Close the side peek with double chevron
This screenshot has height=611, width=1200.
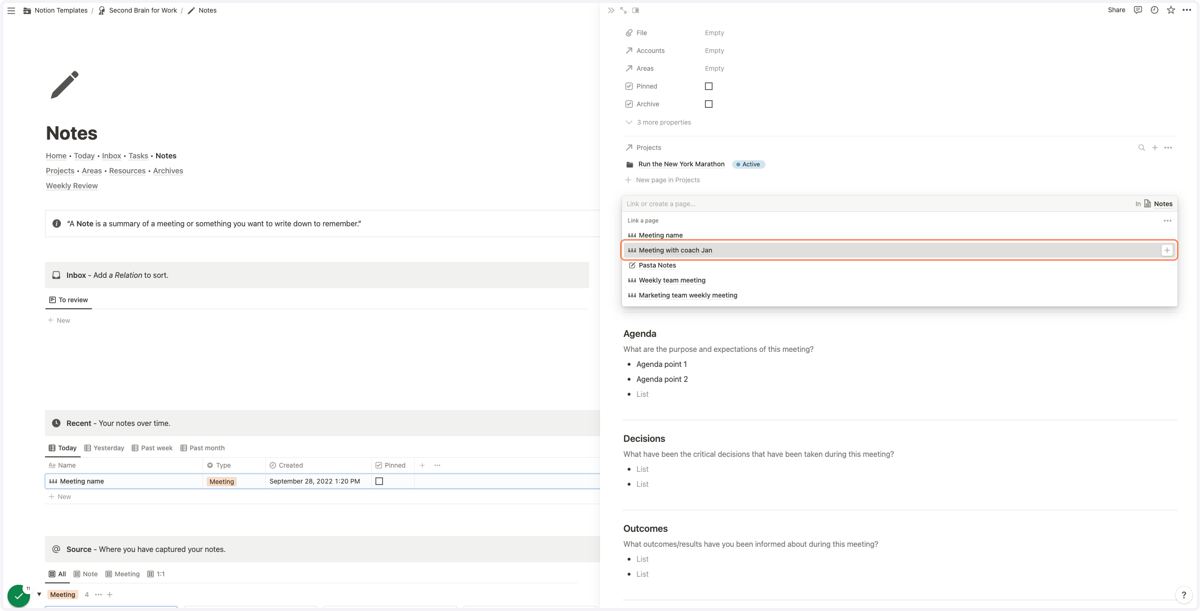611,10
